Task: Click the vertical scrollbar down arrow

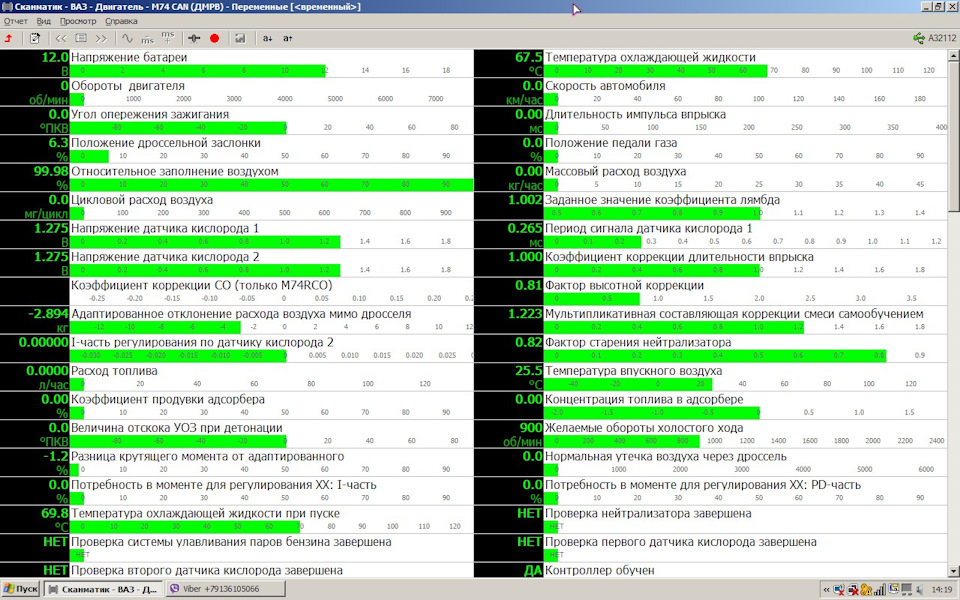Action: pyautogui.click(x=953, y=571)
